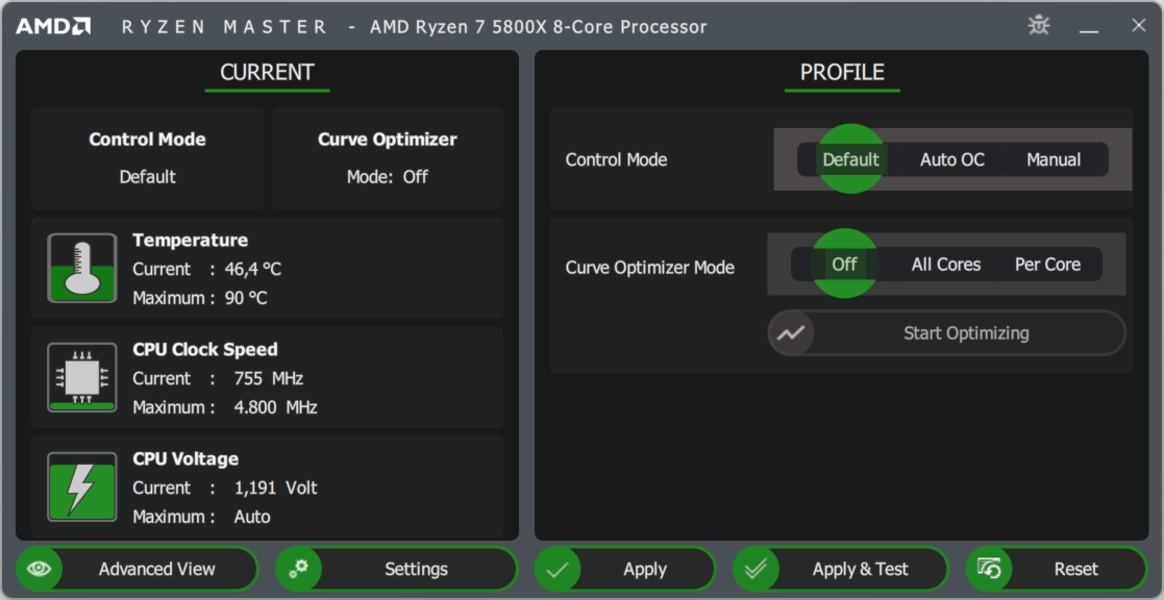
Task: Choose Per Core curve optimizer mode
Action: pyautogui.click(x=1047, y=264)
